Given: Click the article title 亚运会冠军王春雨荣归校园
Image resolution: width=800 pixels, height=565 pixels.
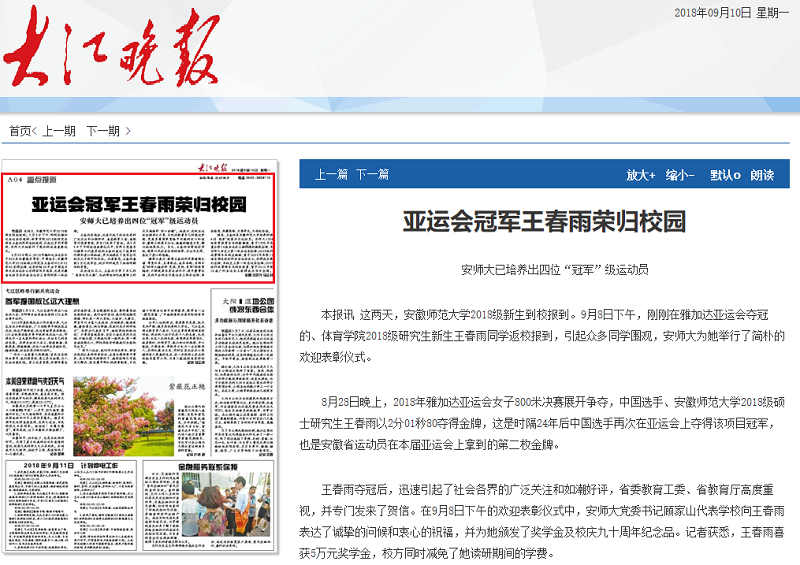Looking at the screenshot, I should pos(544,222).
